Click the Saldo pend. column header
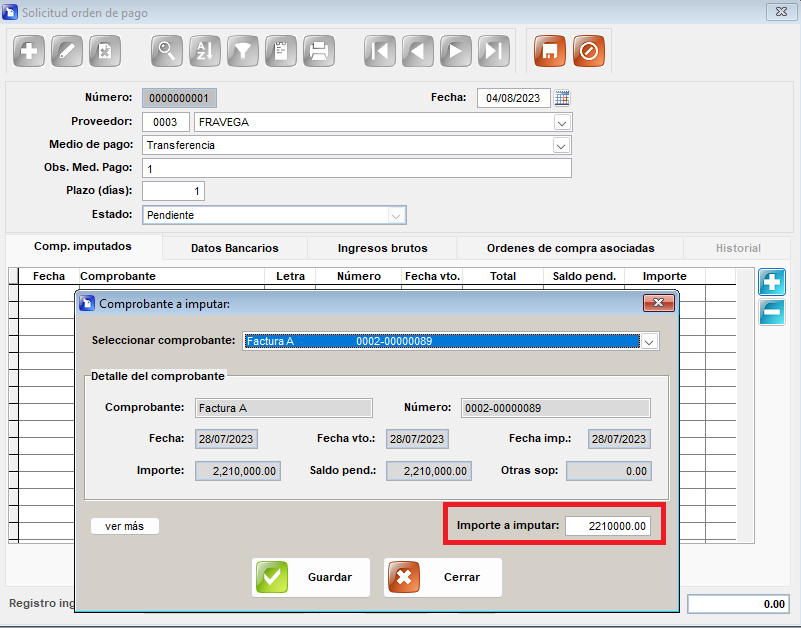Image resolution: width=801 pixels, height=628 pixels. click(x=584, y=276)
